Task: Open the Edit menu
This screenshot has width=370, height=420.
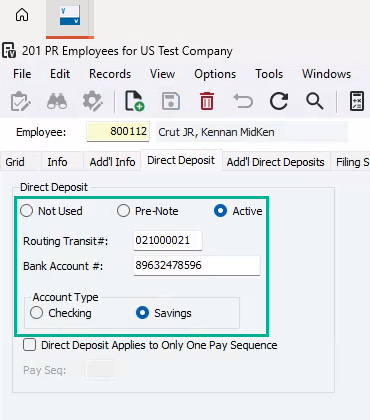Action: tap(60, 74)
